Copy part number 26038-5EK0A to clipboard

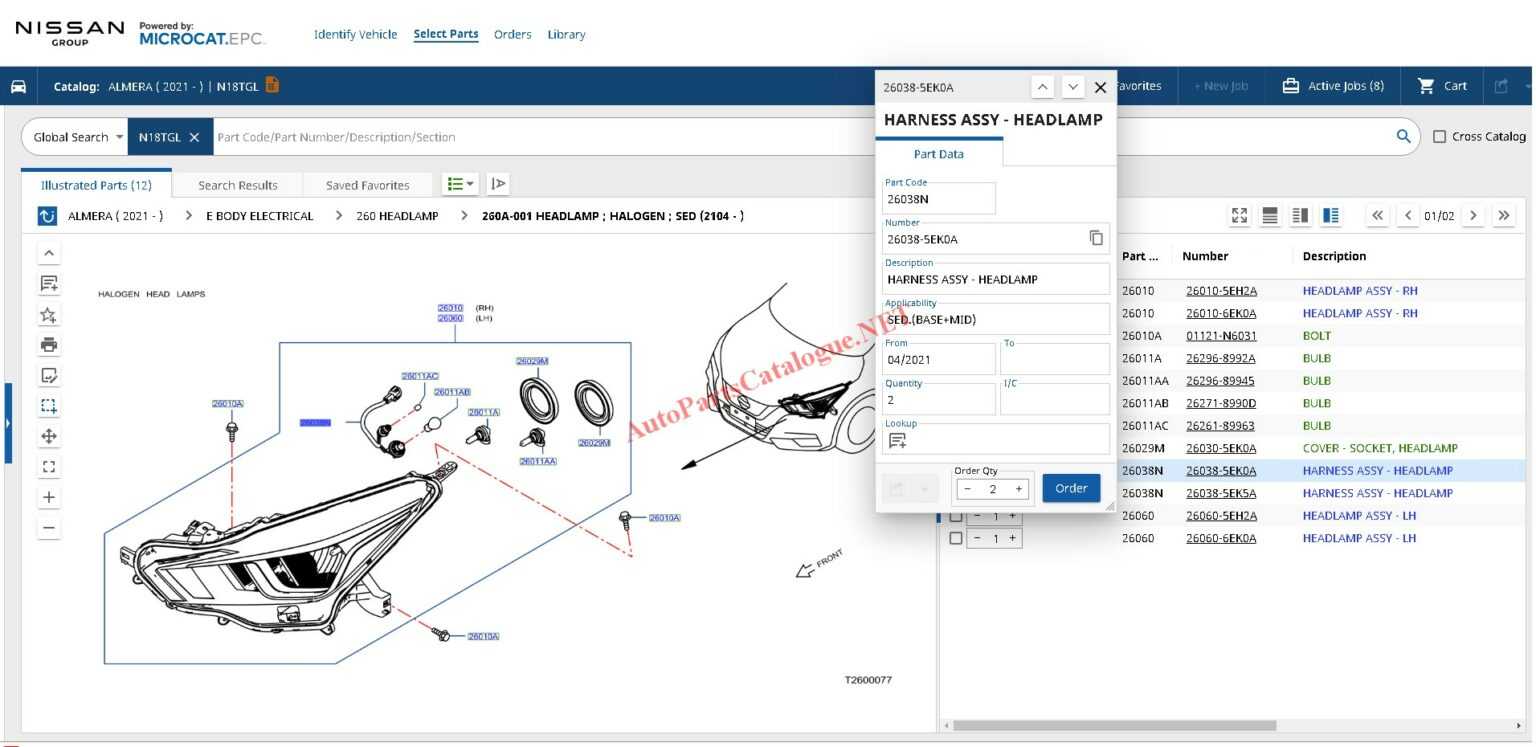pyautogui.click(x=1096, y=238)
